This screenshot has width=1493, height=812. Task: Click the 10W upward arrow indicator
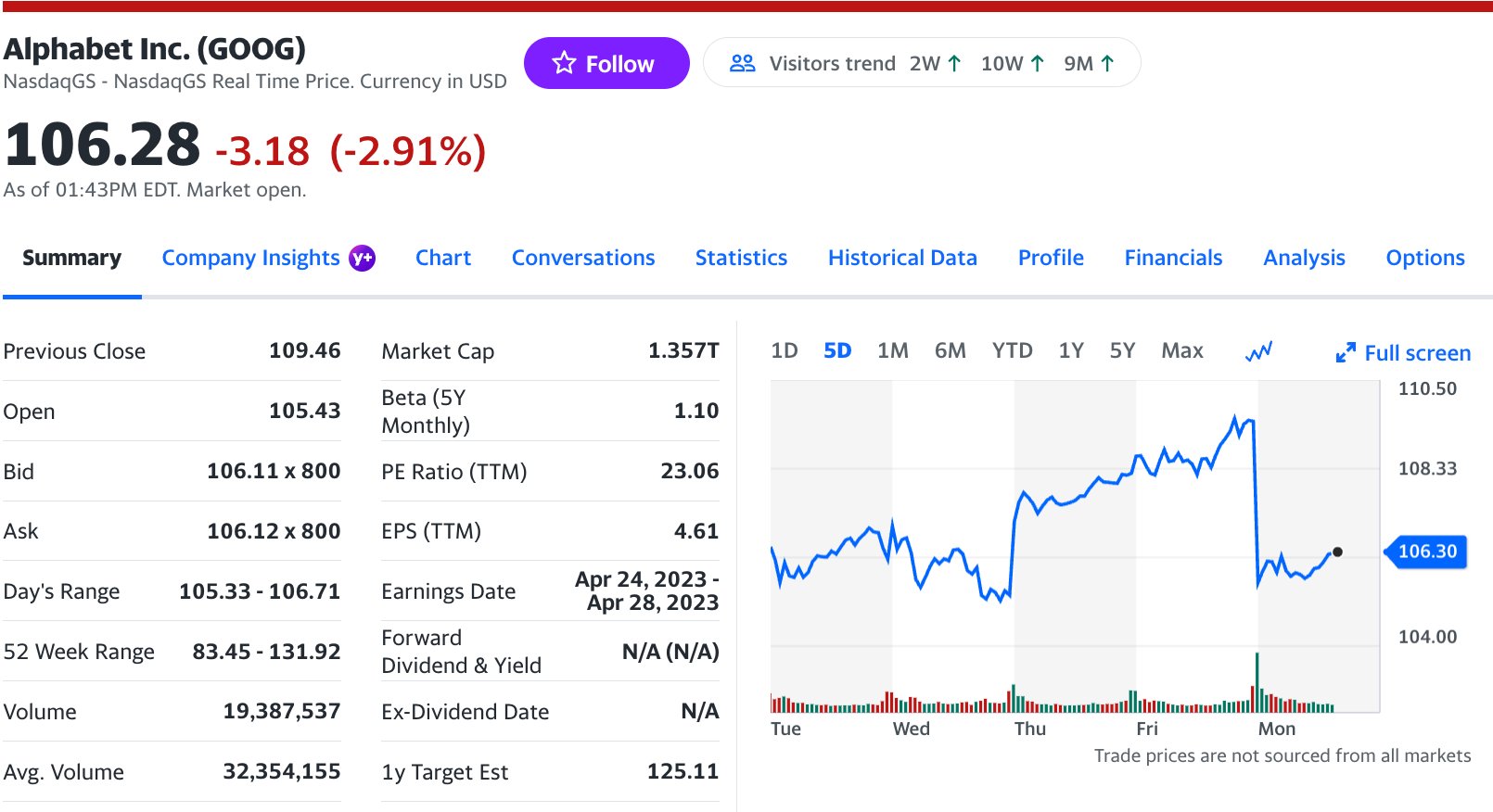point(1037,63)
